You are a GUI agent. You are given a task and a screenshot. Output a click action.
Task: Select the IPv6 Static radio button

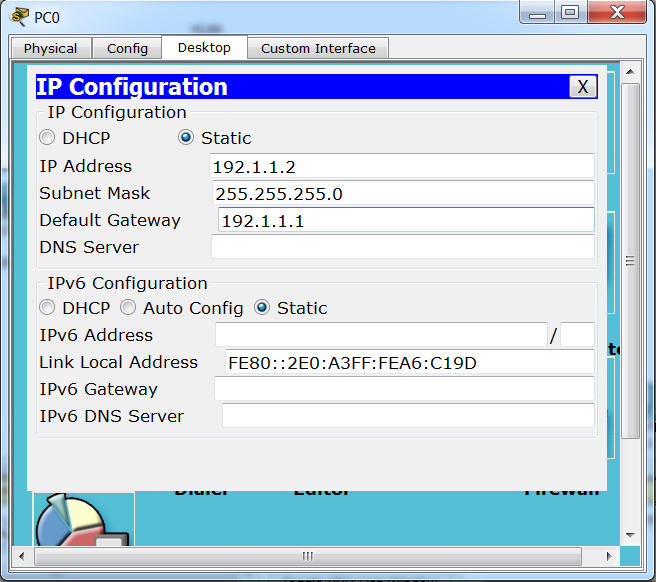(262, 308)
